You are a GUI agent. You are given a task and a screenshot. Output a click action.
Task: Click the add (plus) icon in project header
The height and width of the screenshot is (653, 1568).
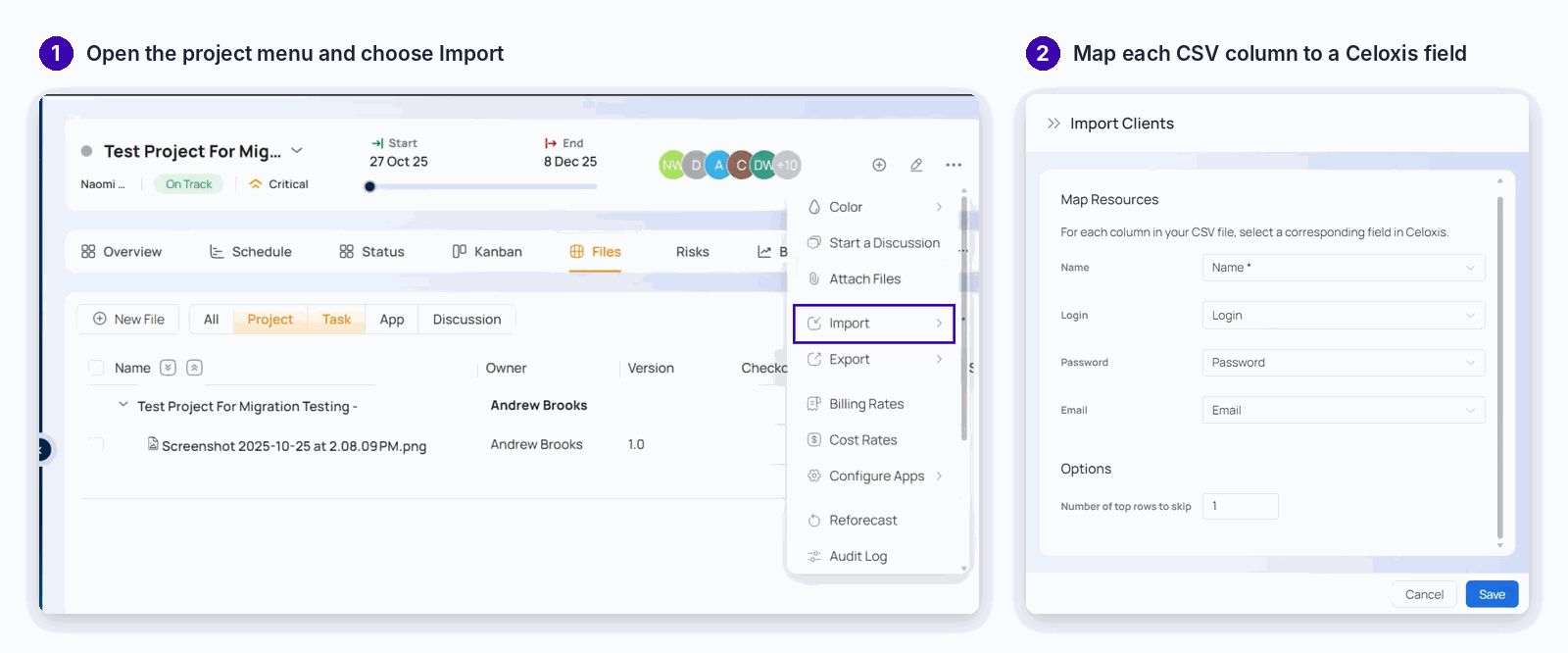[x=879, y=165]
